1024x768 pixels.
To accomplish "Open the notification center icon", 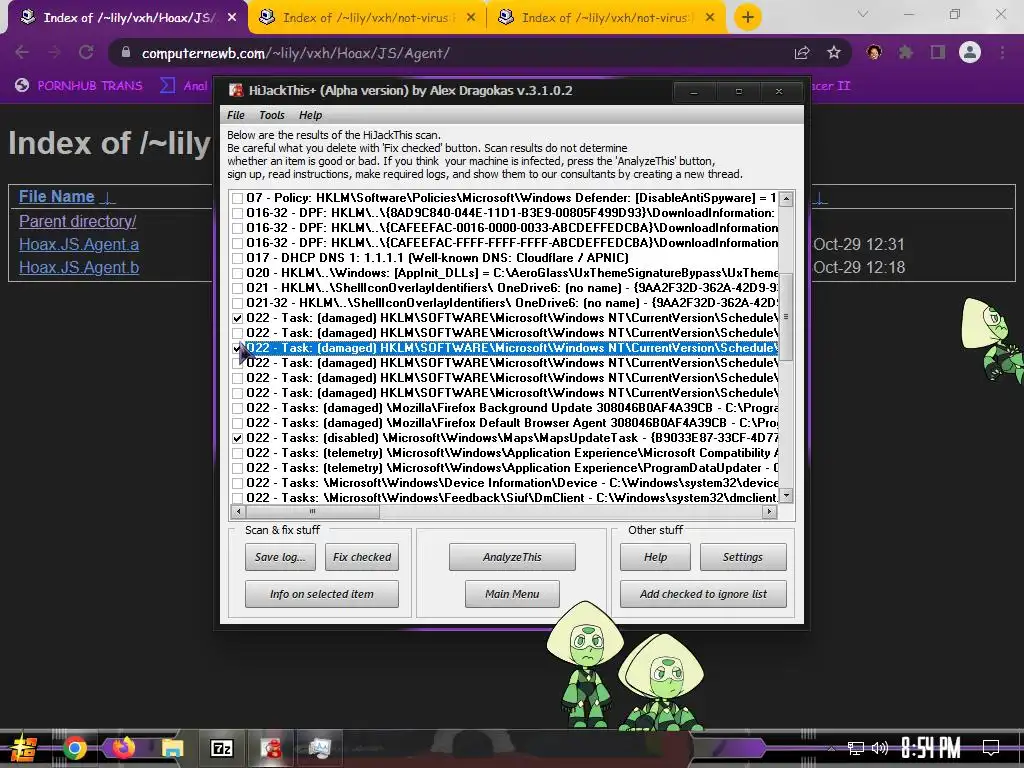I will tap(991, 747).
